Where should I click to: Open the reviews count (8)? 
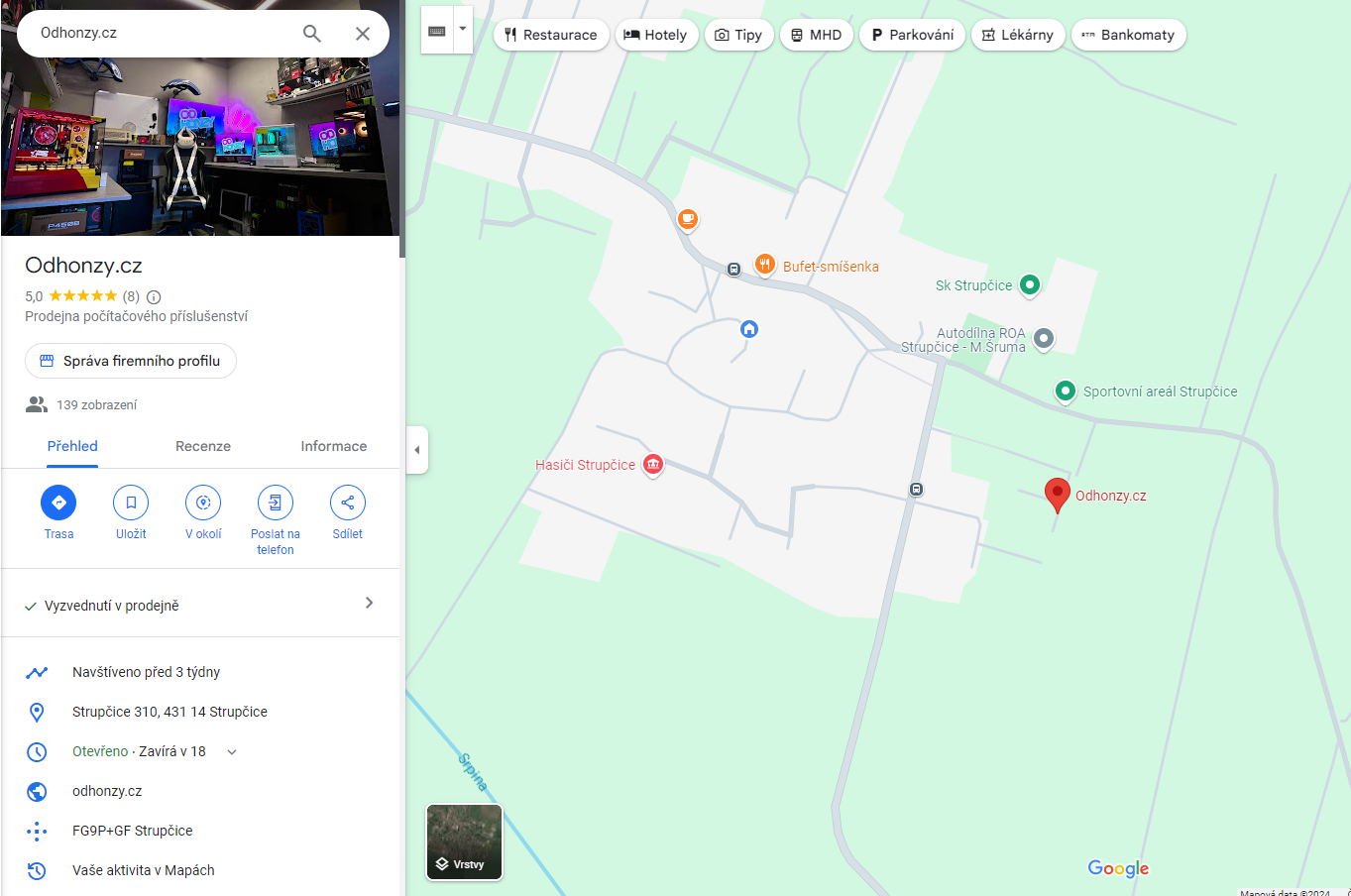click(131, 296)
